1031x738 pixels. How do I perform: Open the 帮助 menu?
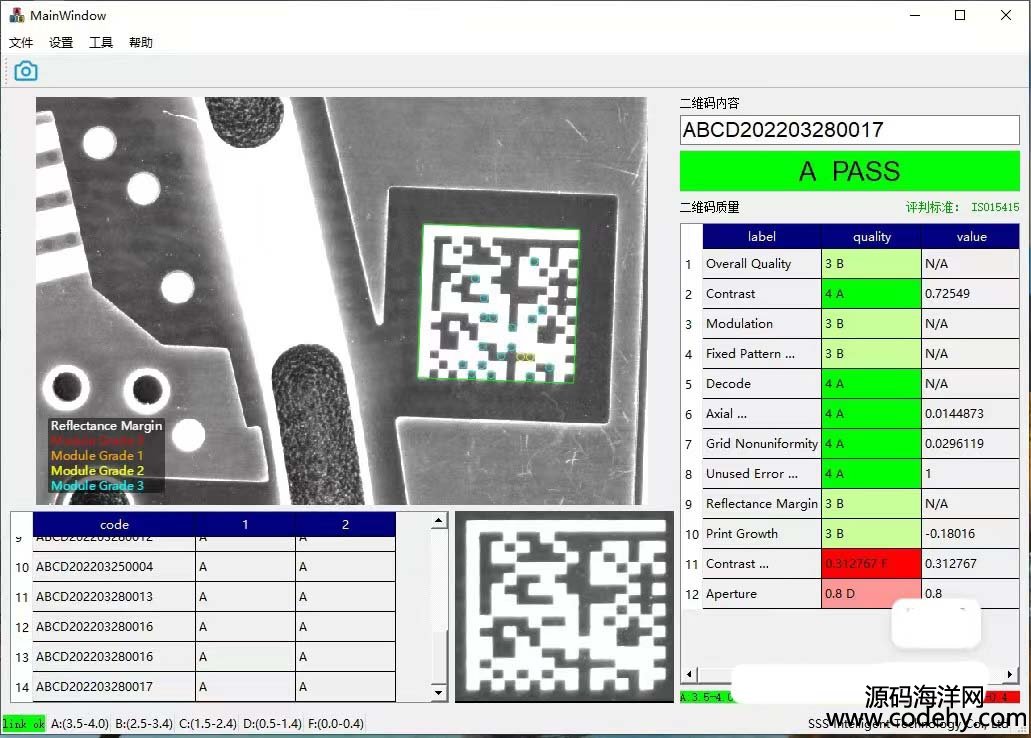click(141, 43)
